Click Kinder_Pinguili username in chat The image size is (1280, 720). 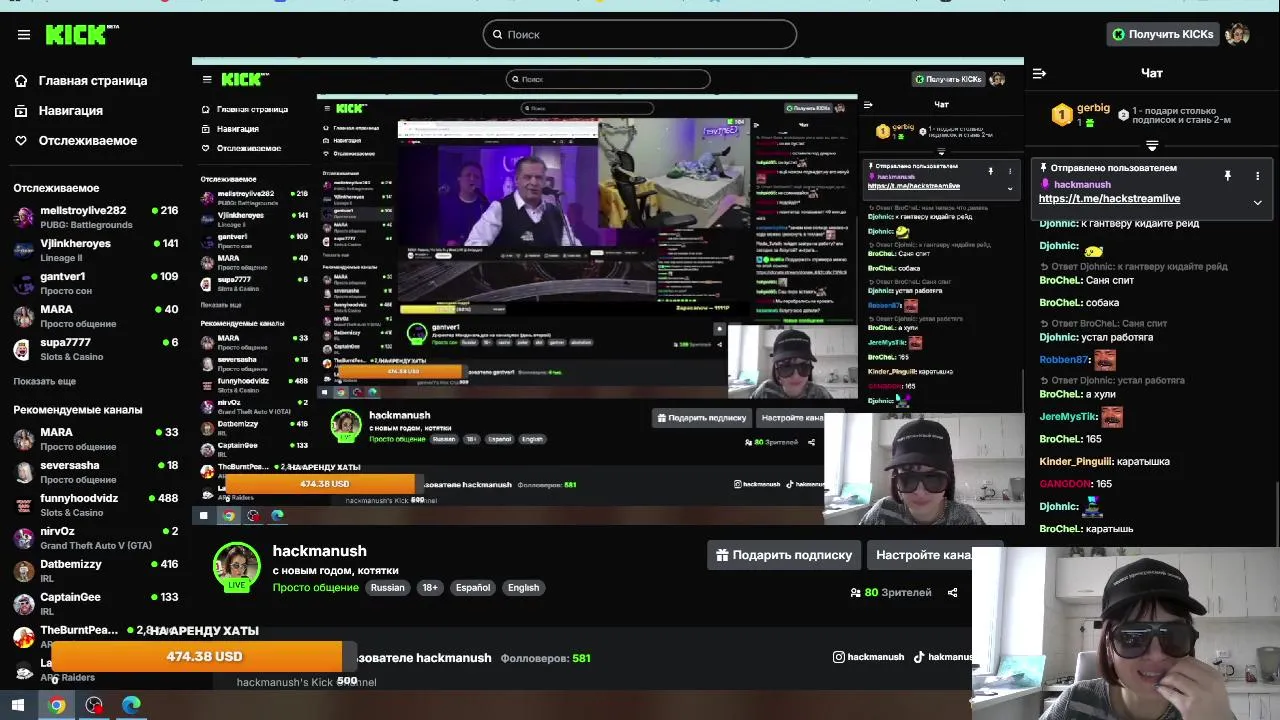point(1075,462)
